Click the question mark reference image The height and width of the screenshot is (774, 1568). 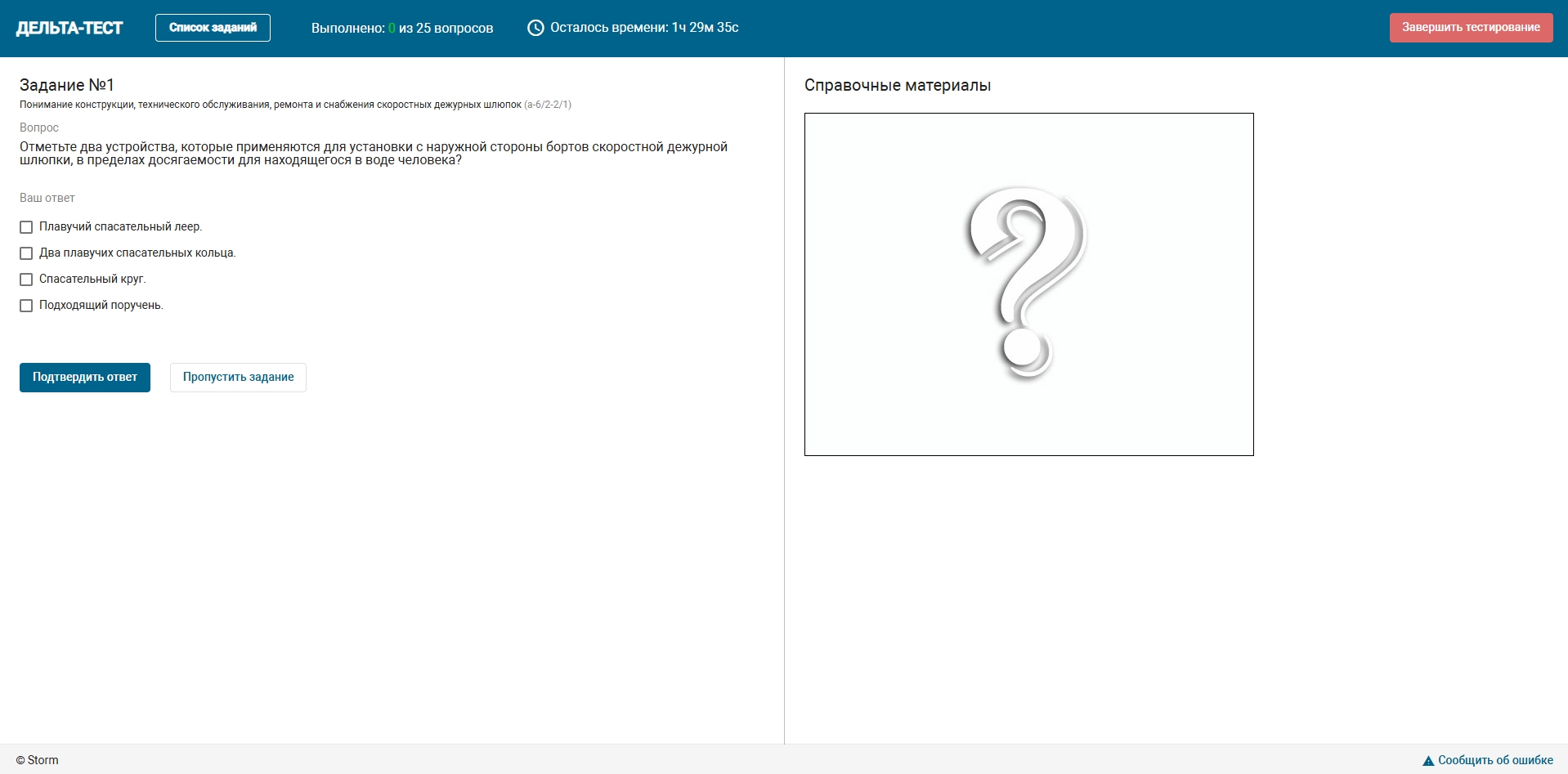coord(1028,284)
